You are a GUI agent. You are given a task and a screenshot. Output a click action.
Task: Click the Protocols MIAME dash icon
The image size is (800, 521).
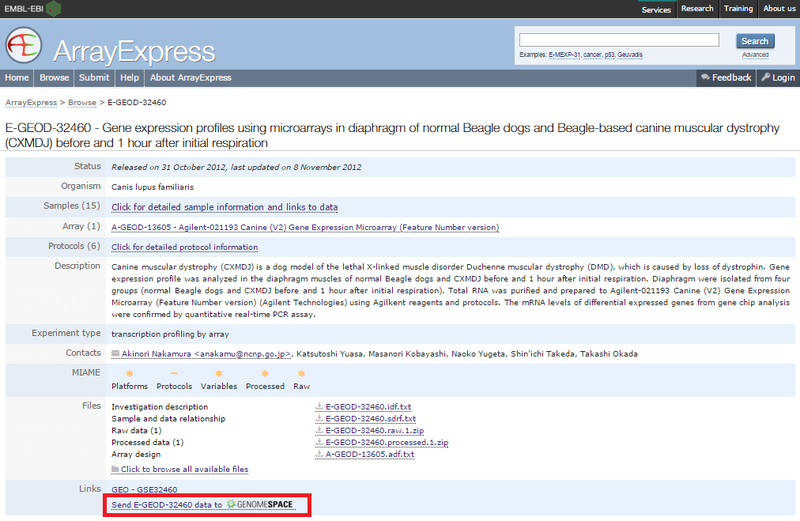174,372
